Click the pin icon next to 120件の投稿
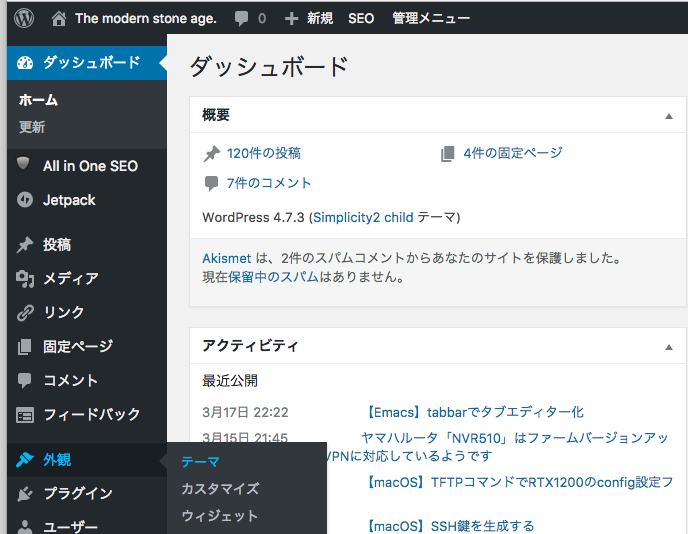 click(x=211, y=154)
